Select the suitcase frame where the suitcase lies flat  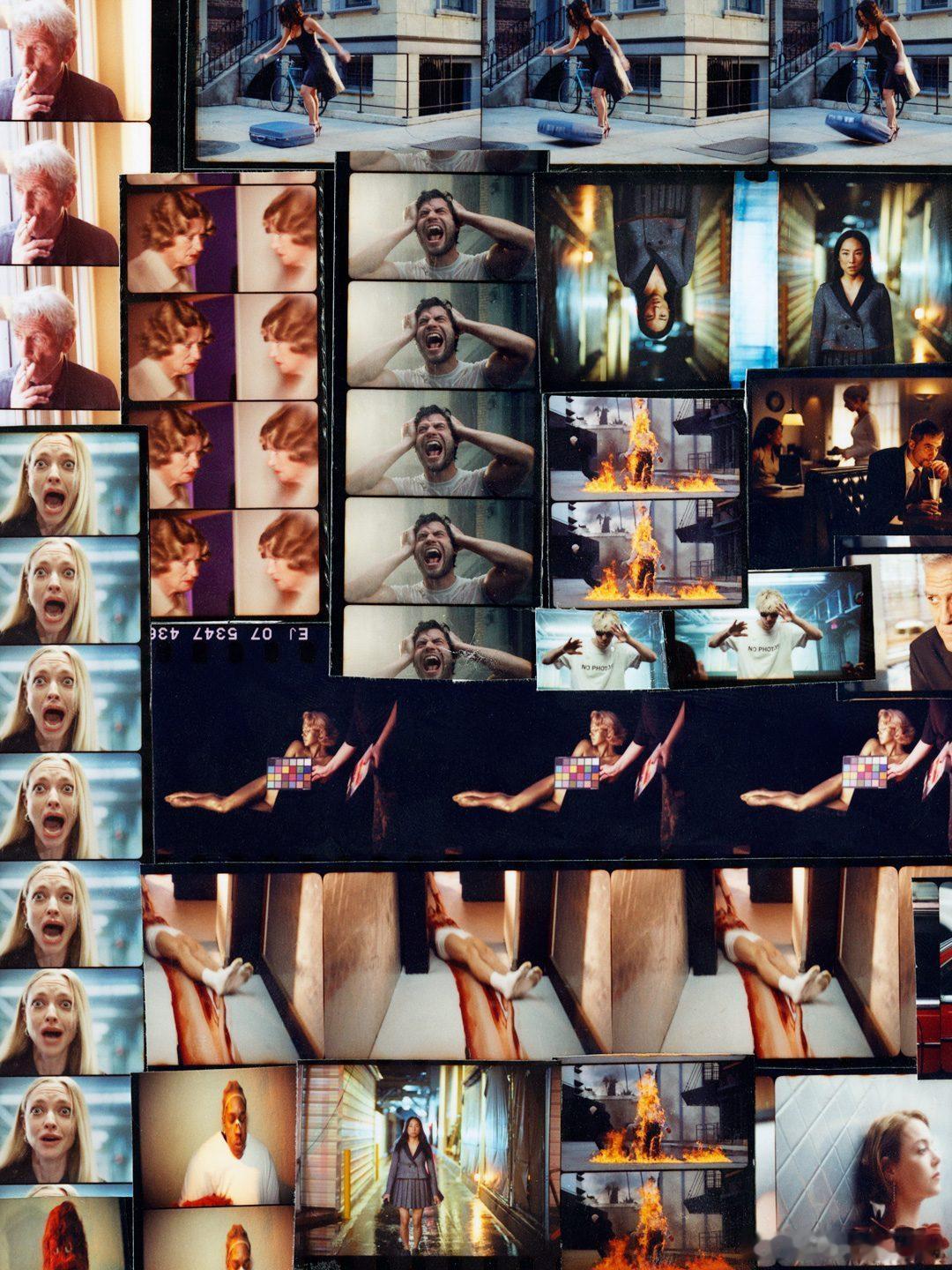(x=338, y=81)
